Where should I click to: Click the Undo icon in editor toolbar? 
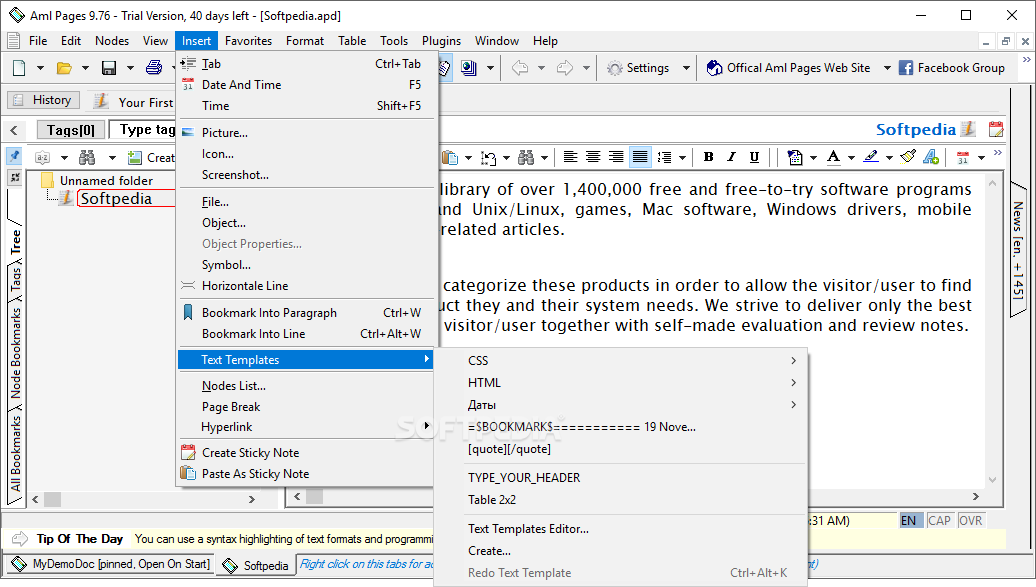[x=488, y=157]
